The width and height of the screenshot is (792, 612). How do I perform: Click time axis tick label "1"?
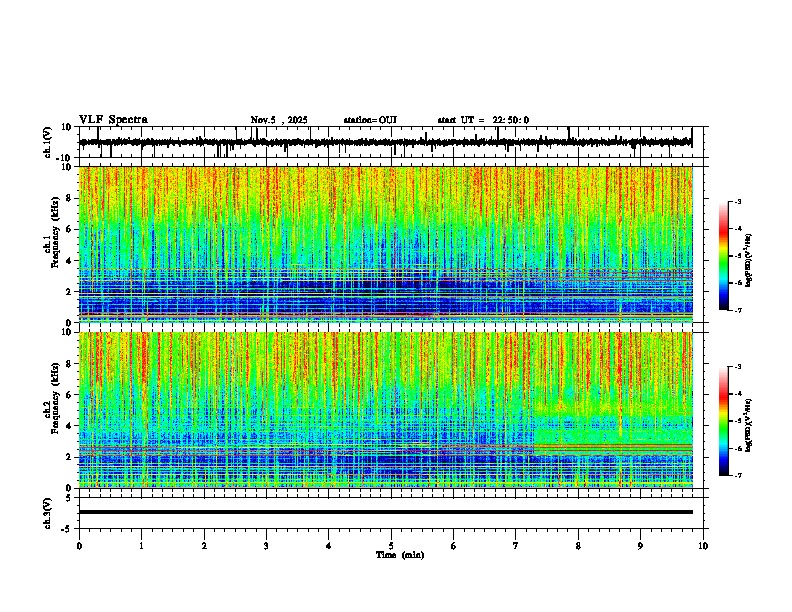point(141,546)
